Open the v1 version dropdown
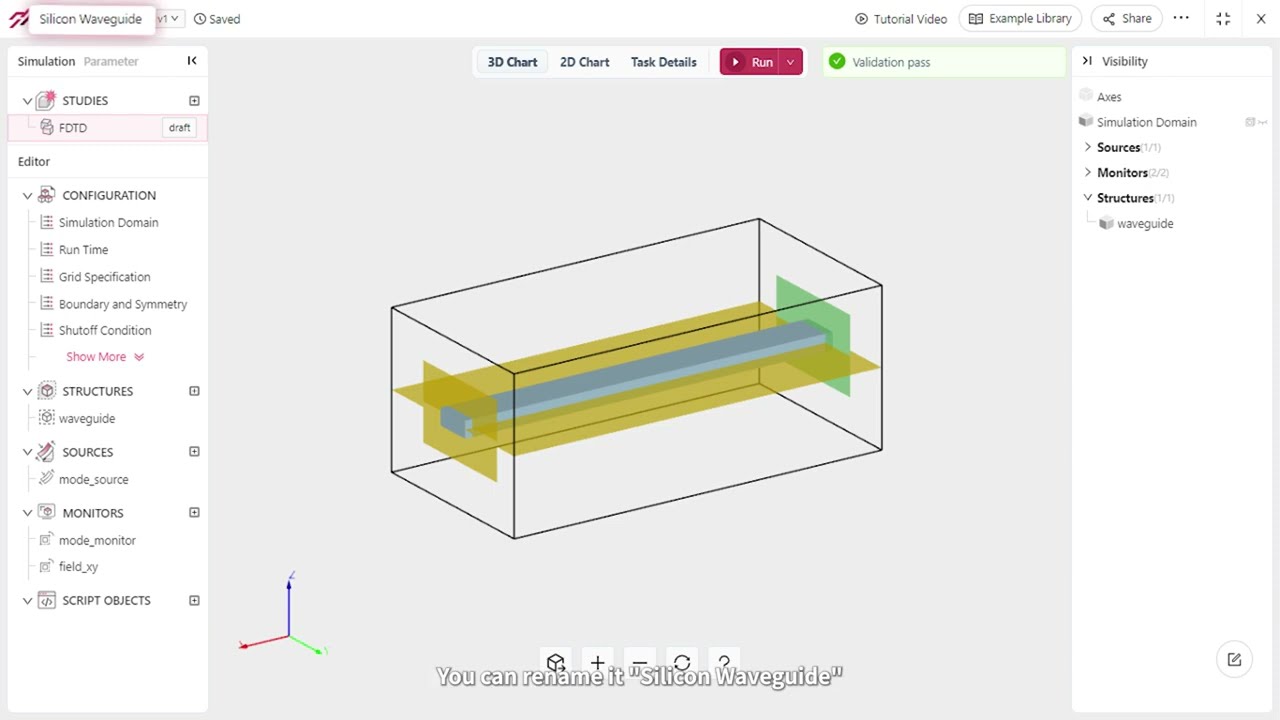Screen dimensions: 1280x720 click(169, 19)
